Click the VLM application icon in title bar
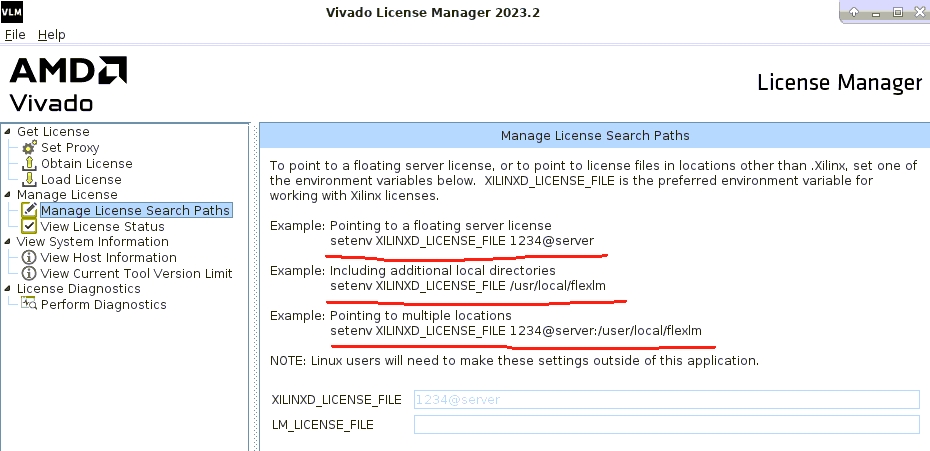The height and width of the screenshot is (451, 930). 11,11
